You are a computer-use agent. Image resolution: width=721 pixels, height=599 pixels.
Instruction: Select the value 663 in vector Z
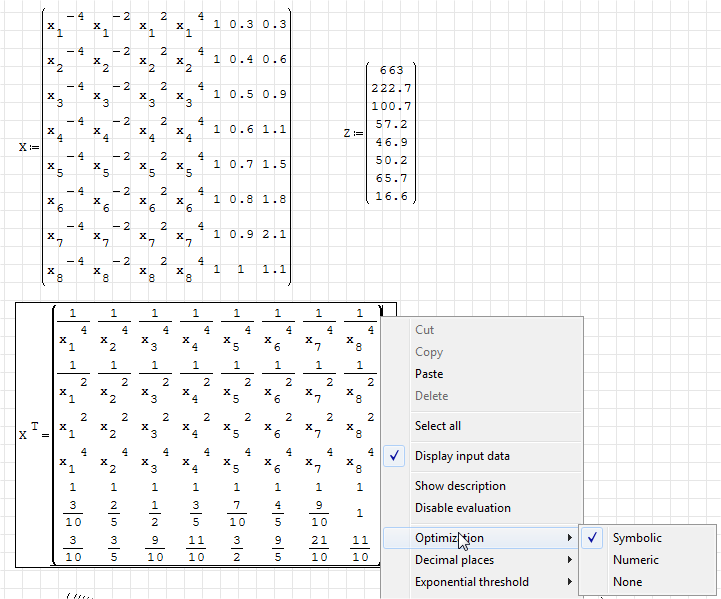[x=391, y=71]
